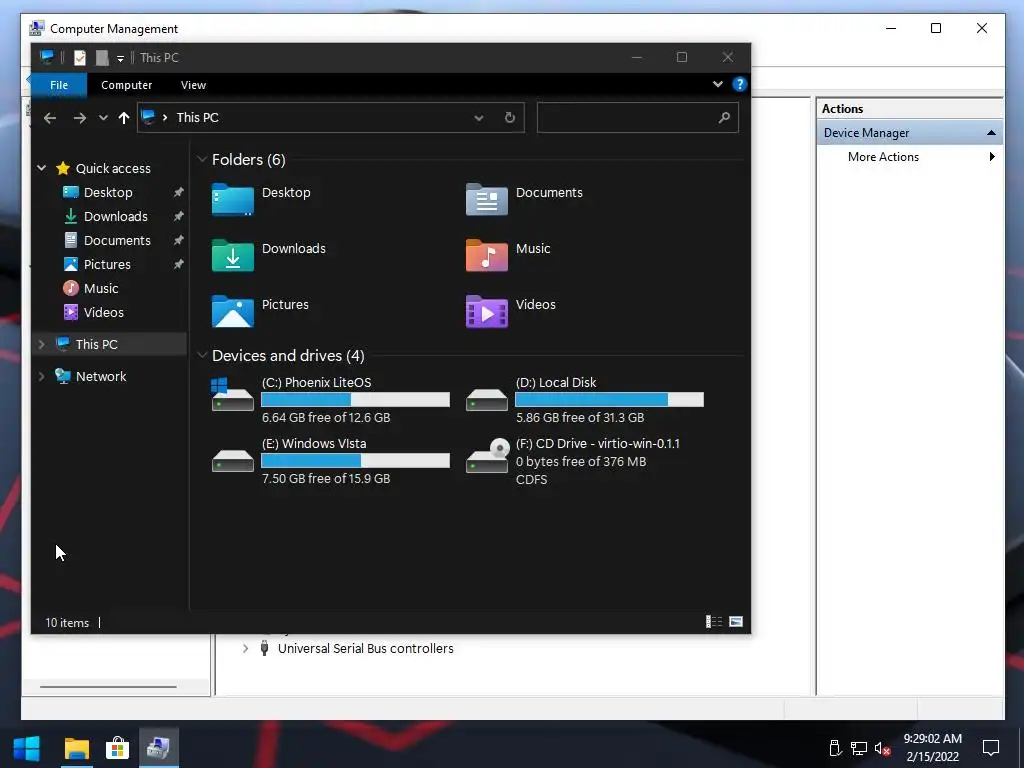Open the Music folder icon in Folders
Image resolution: width=1024 pixels, height=768 pixels.
click(x=487, y=255)
